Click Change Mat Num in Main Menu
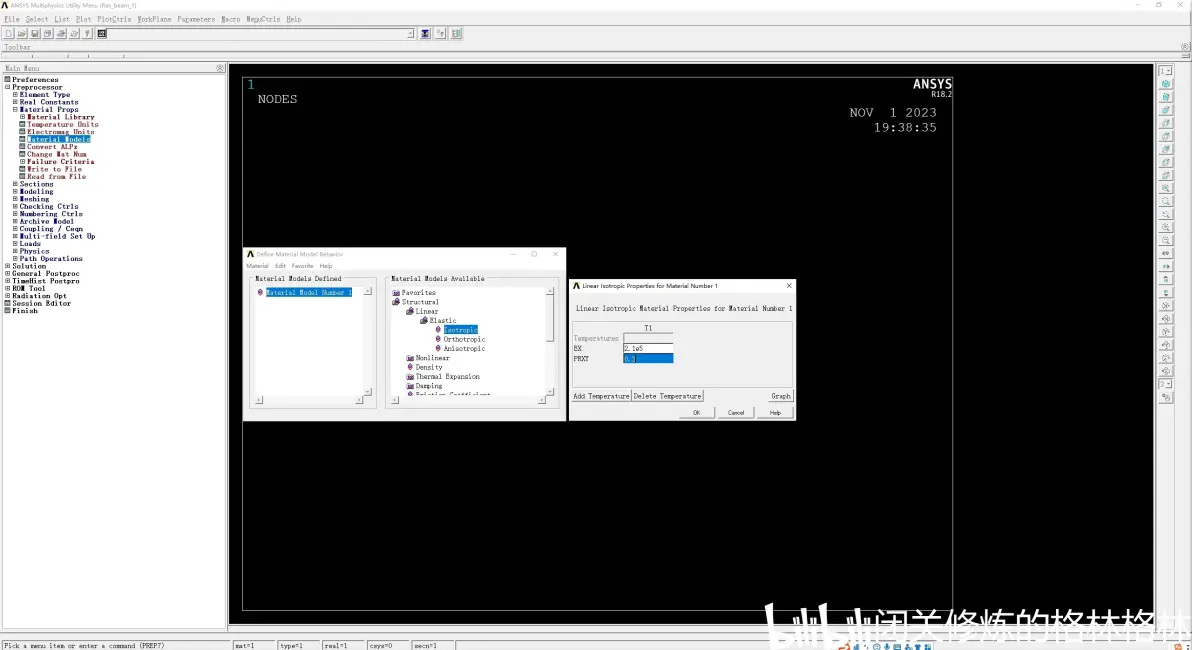 (56, 154)
